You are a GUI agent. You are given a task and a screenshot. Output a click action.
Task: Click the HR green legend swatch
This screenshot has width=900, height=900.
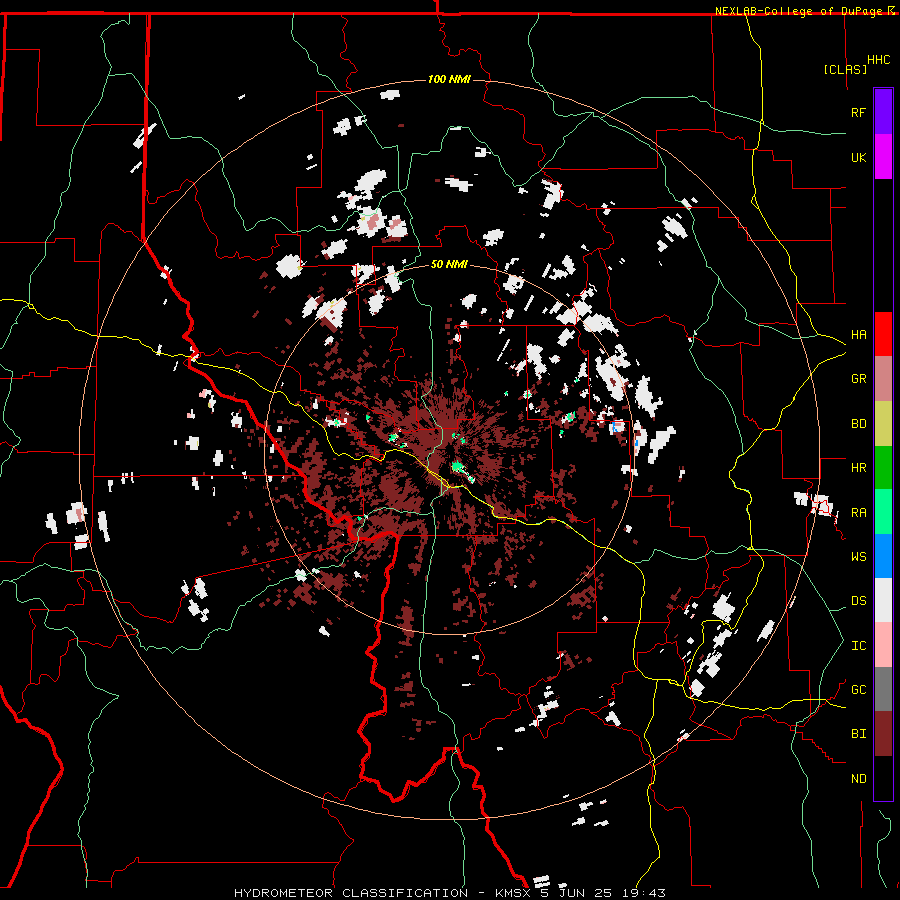883,468
